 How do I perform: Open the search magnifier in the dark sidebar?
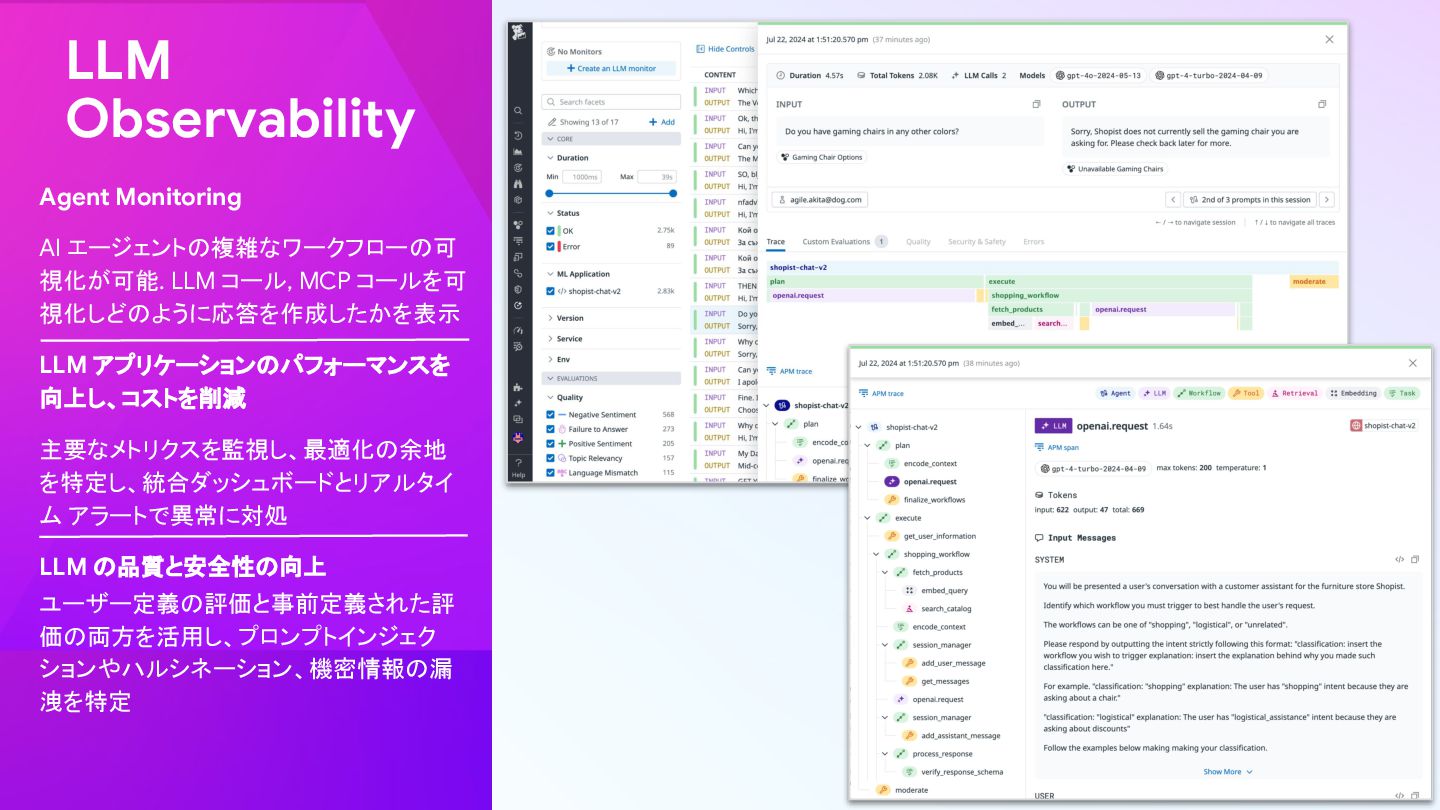[x=518, y=111]
